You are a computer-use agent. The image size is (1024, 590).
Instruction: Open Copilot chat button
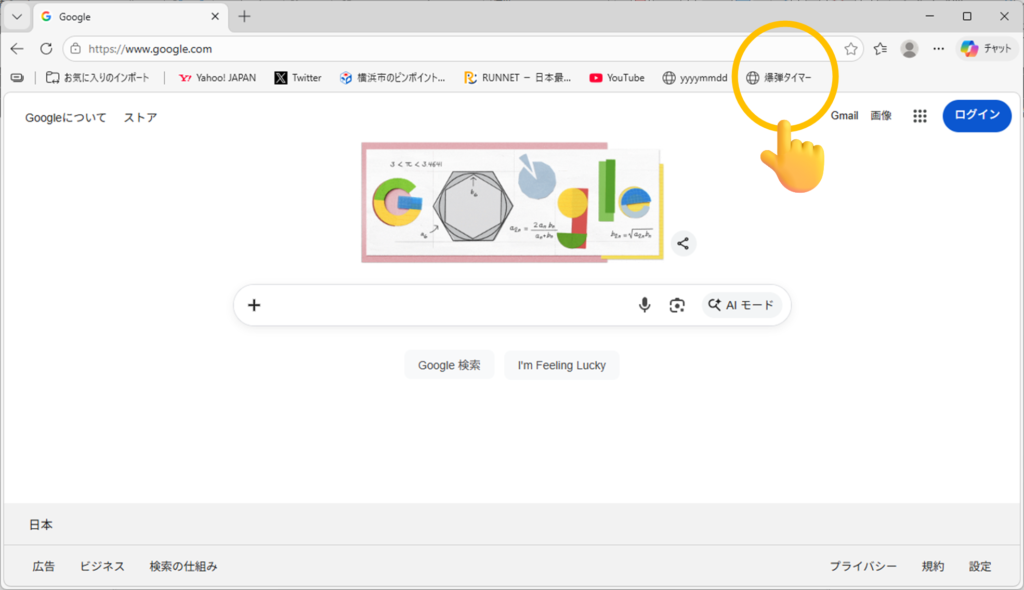coord(986,48)
